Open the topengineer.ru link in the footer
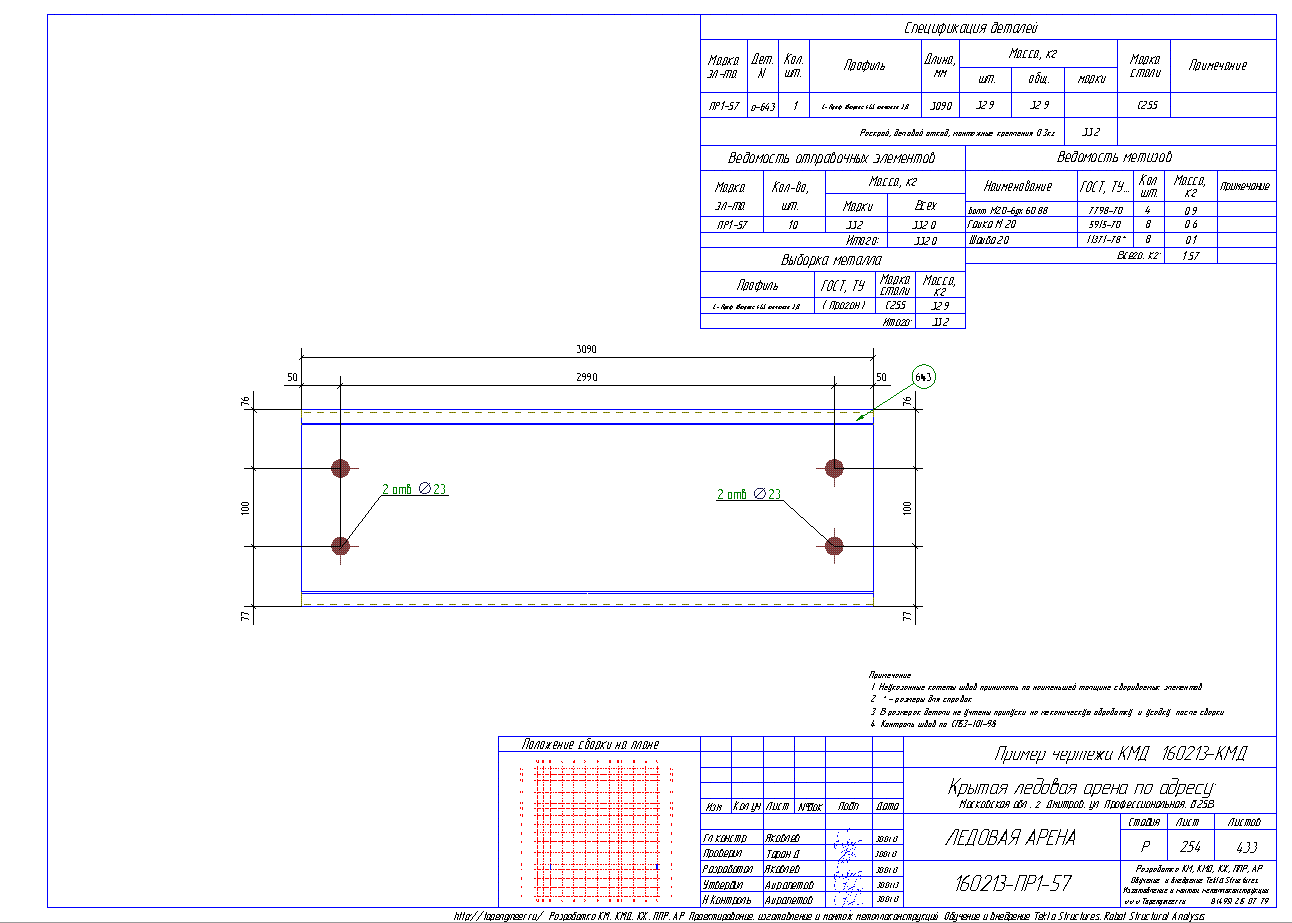The image size is (1292, 923). [x=497, y=915]
